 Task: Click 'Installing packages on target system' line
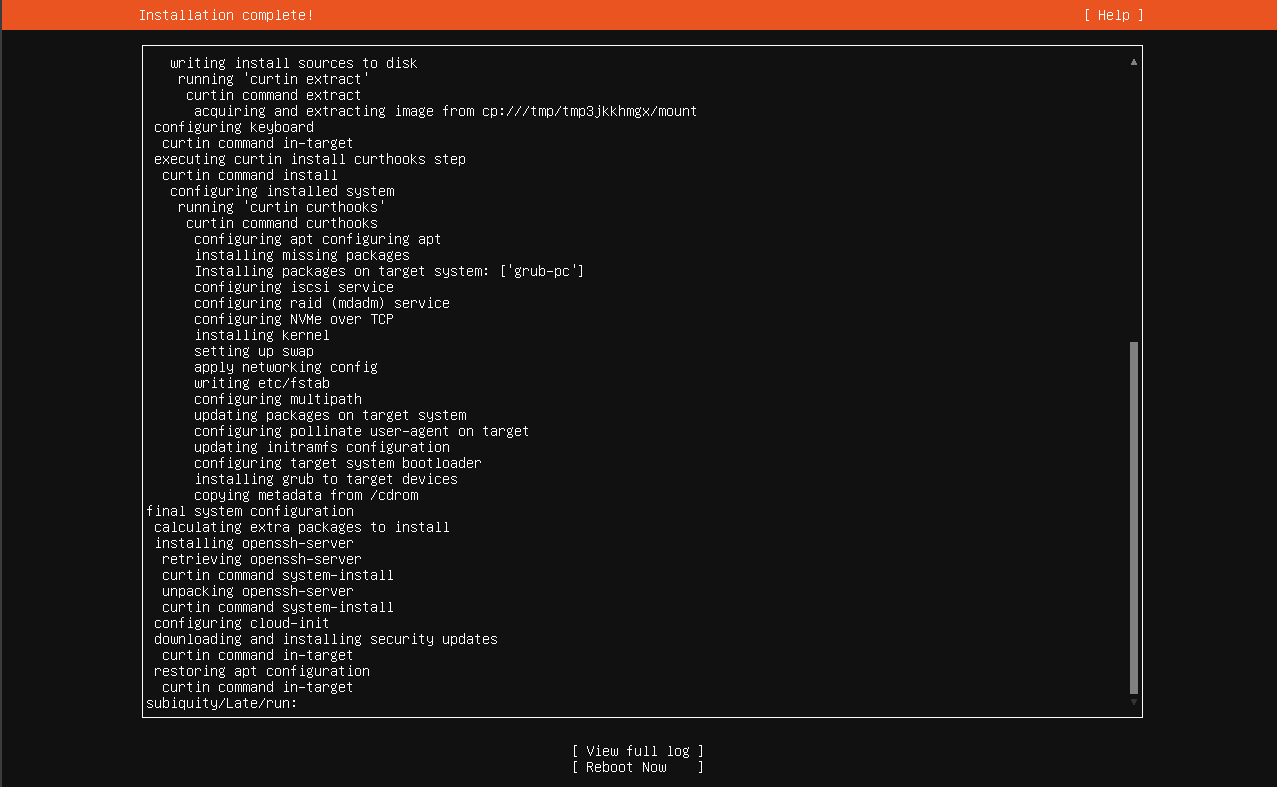pyautogui.click(x=389, y=271)
